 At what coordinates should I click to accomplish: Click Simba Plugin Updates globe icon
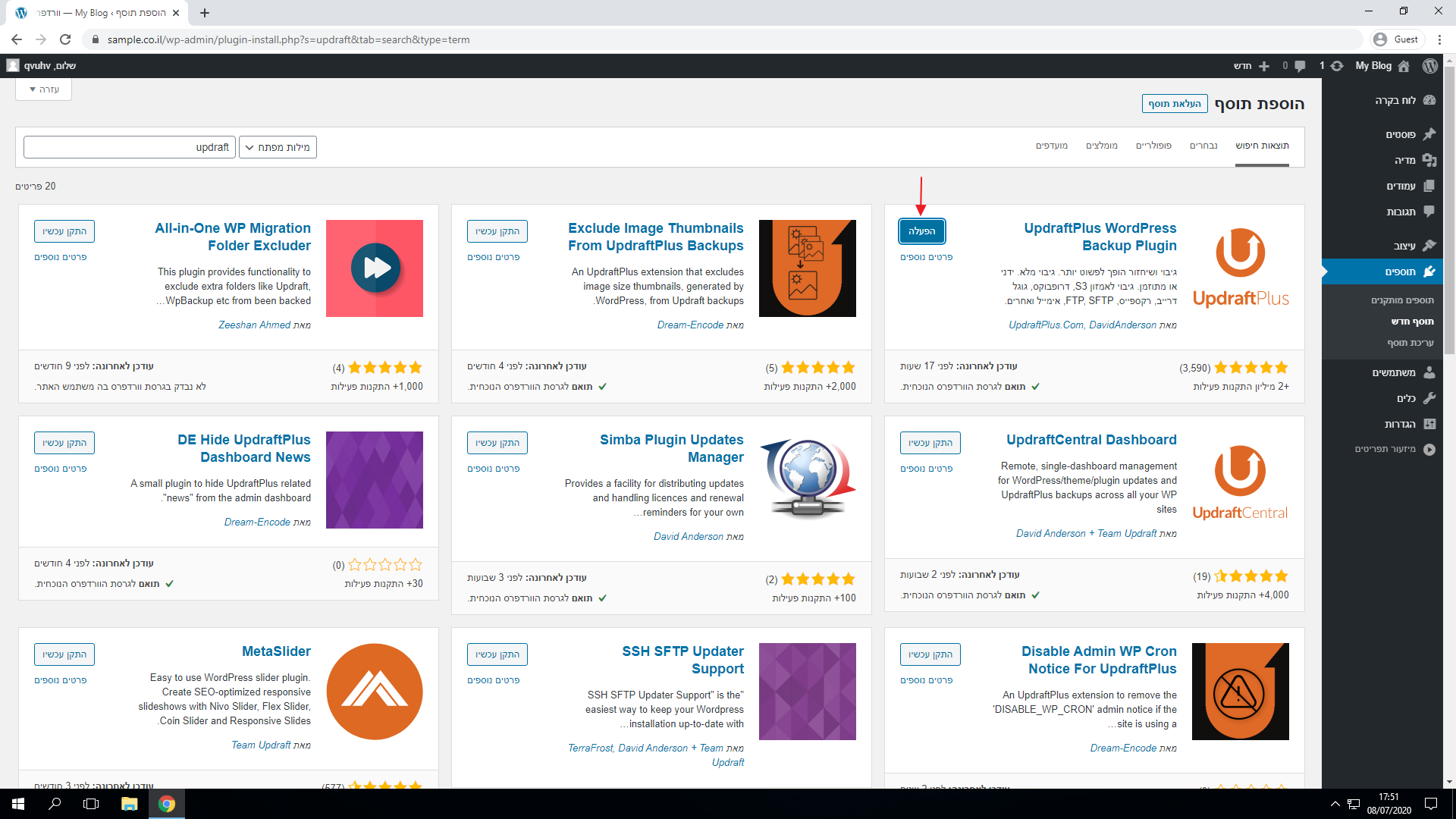808,480
